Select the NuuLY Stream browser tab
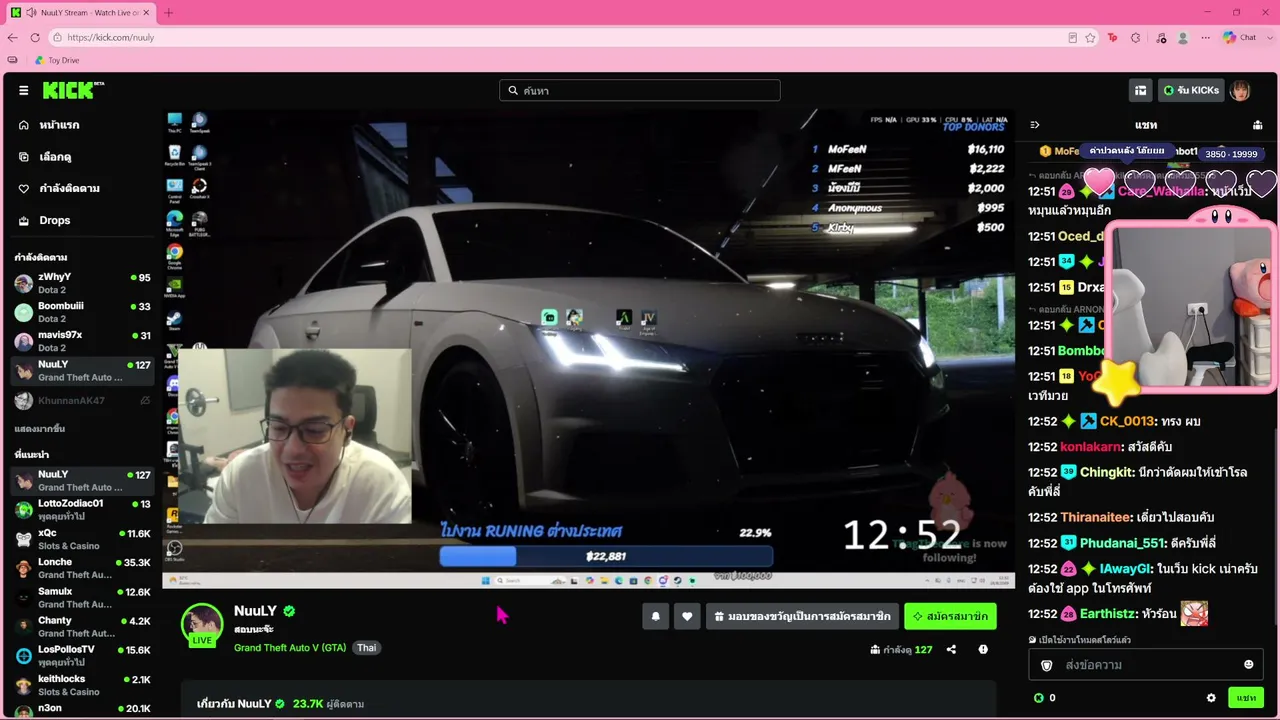The image size is (1280, 720). [81, 12]
